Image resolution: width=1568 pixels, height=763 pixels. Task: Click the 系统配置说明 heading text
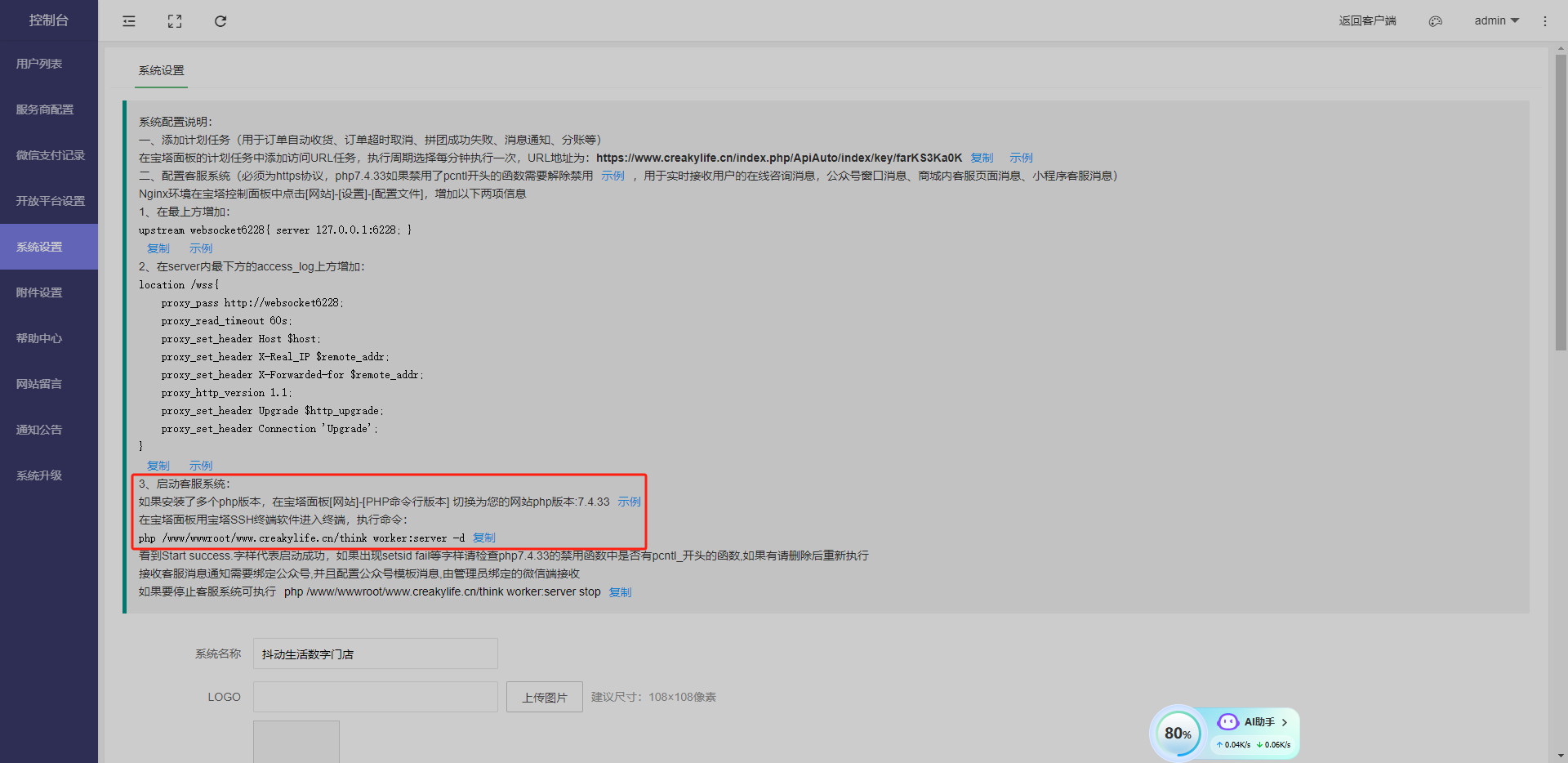point(176,122)
